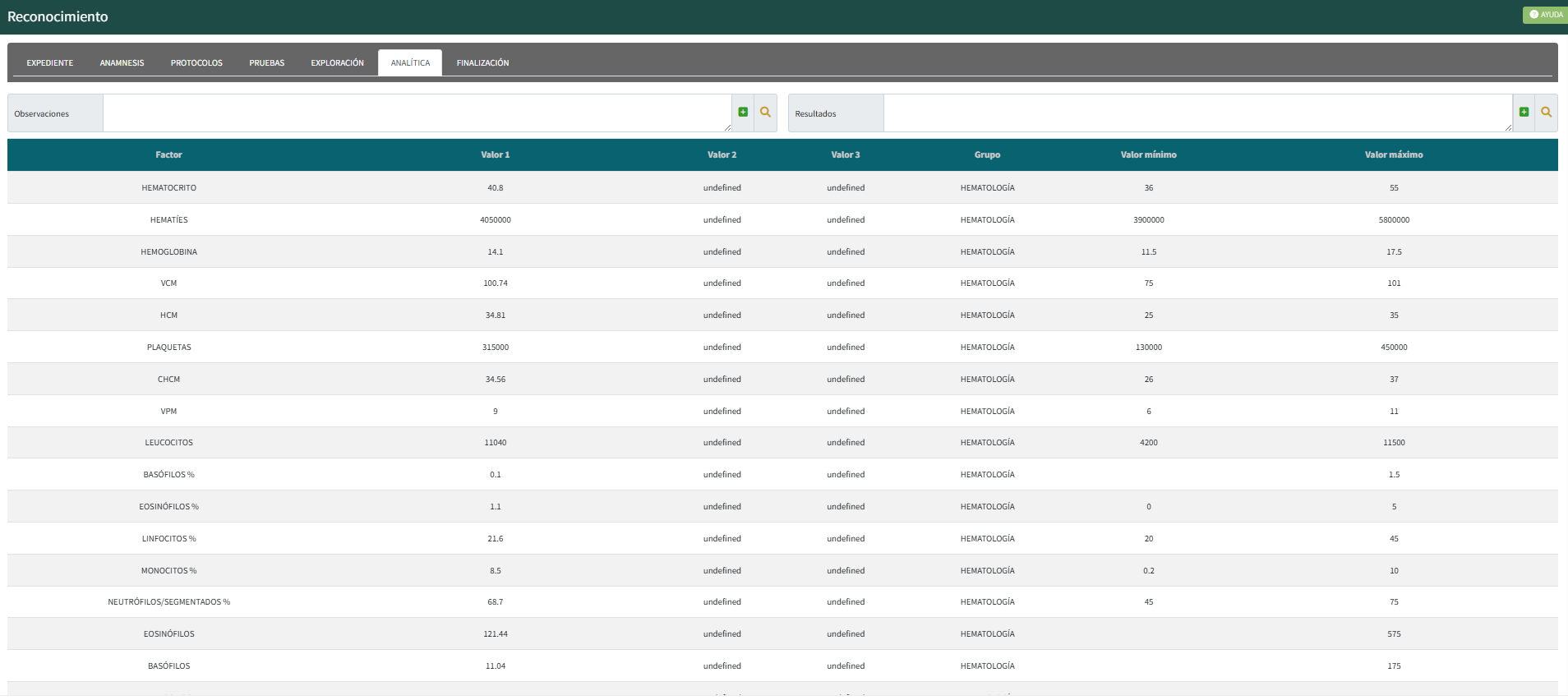Viewport: 1568px width, 700px height.
Task: Click the value 121.44 in the EOSINÓFILOS row
Action: tap(496, 634)
